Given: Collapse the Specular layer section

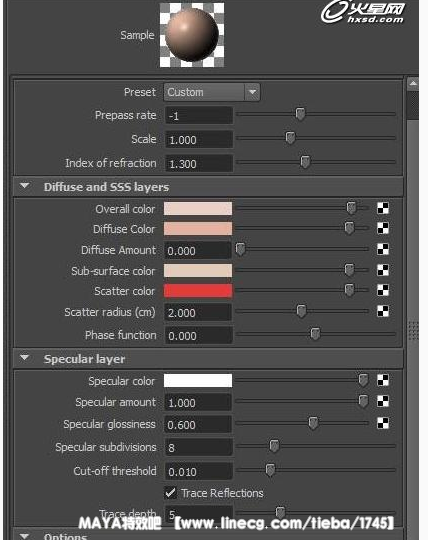Looking at the screenshot, I should (24, 358).
